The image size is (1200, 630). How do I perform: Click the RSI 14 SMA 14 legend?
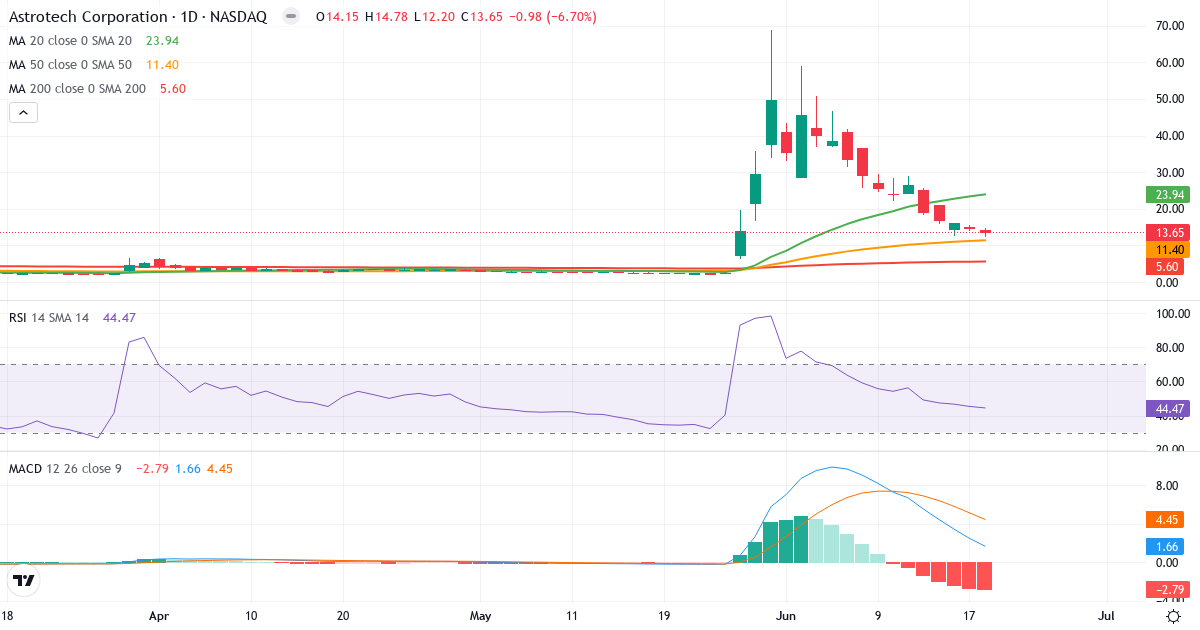point(72,317)
